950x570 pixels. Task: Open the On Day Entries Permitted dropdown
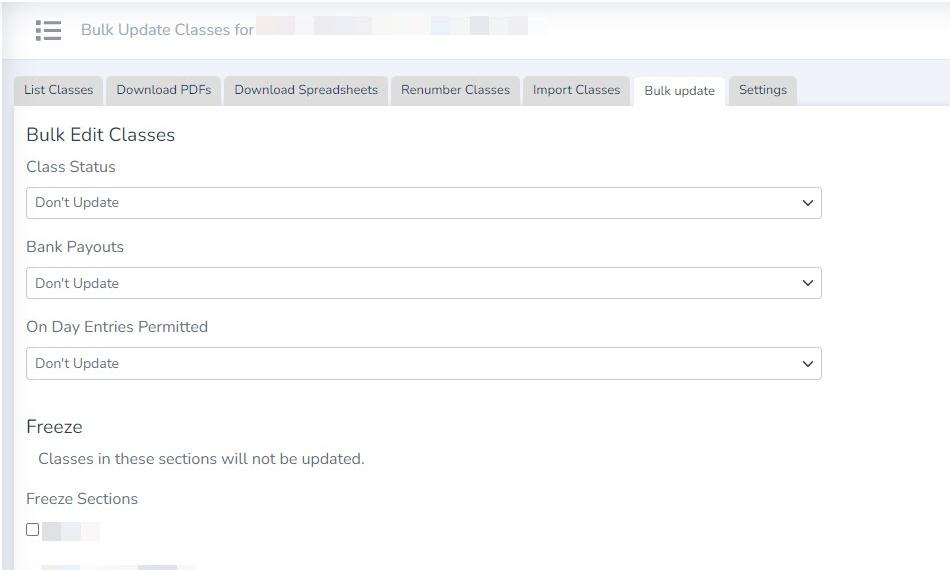pyautogui.click(x=423, y=363)
